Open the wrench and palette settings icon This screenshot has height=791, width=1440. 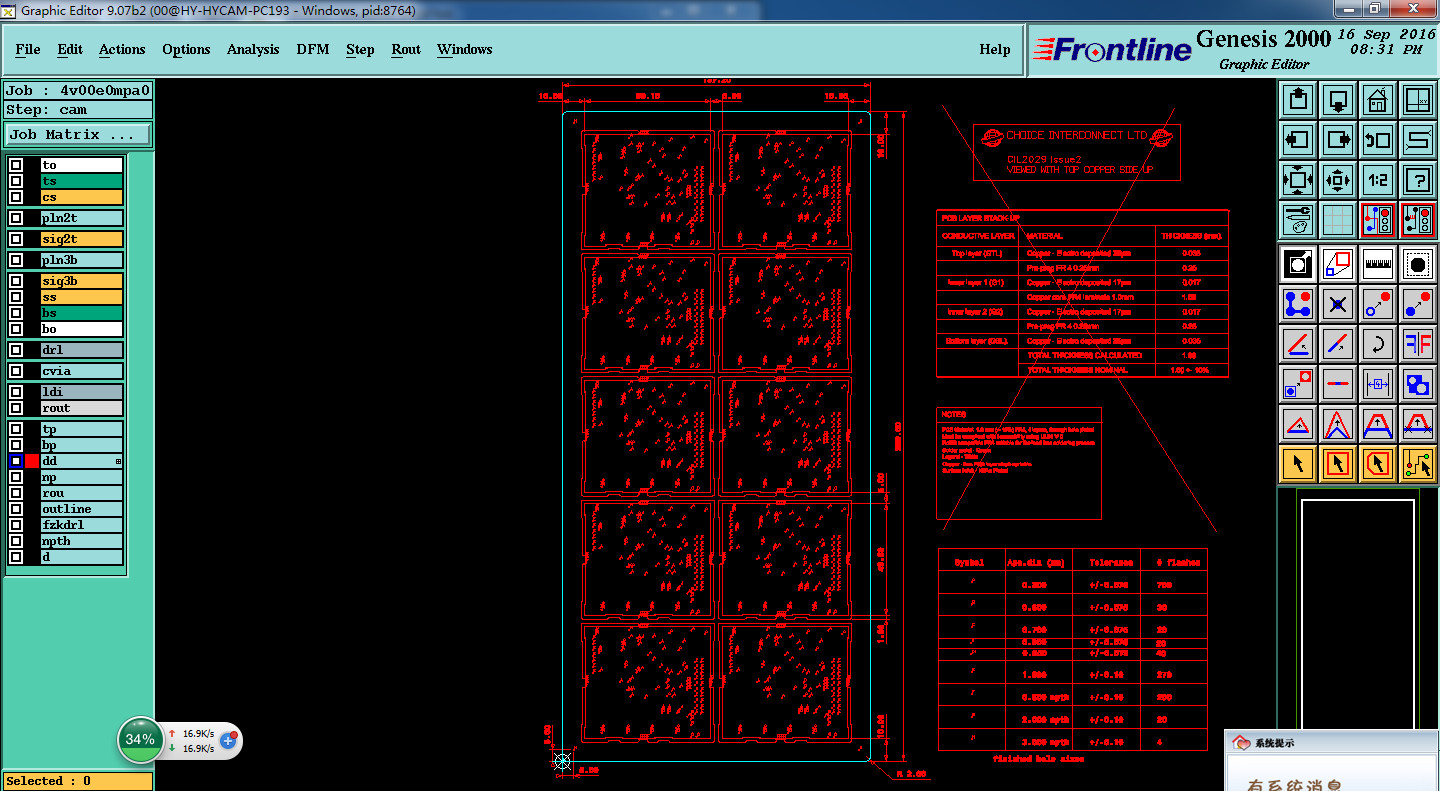coord(1298,219)
